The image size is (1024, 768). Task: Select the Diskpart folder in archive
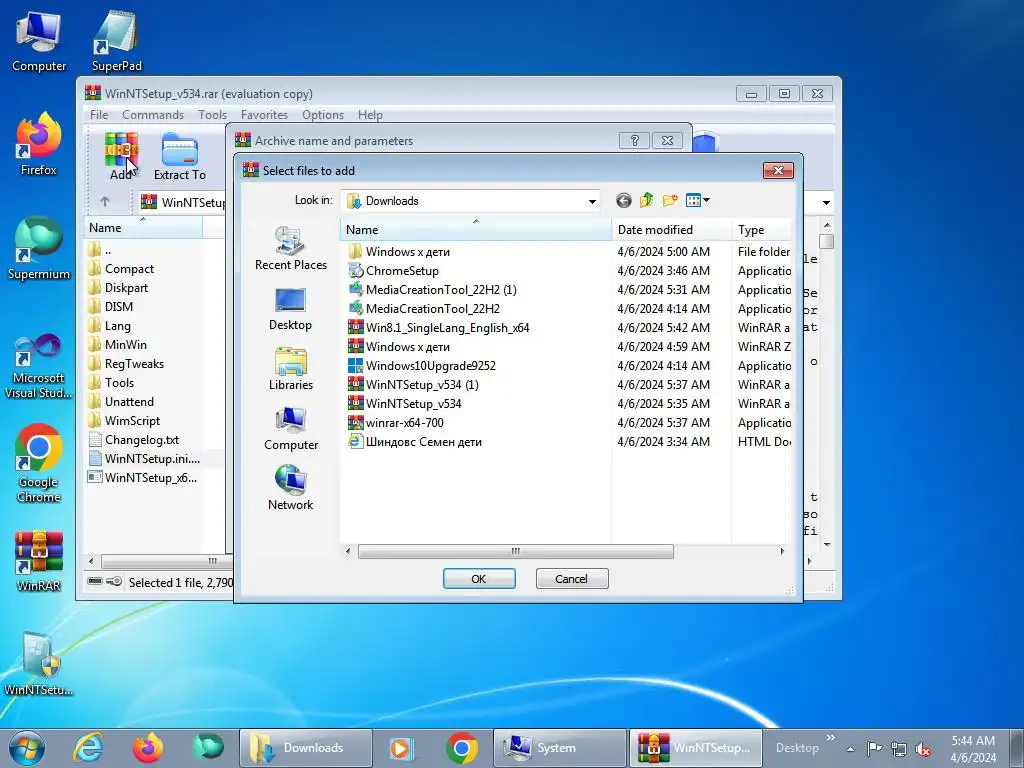coord(118,288)
